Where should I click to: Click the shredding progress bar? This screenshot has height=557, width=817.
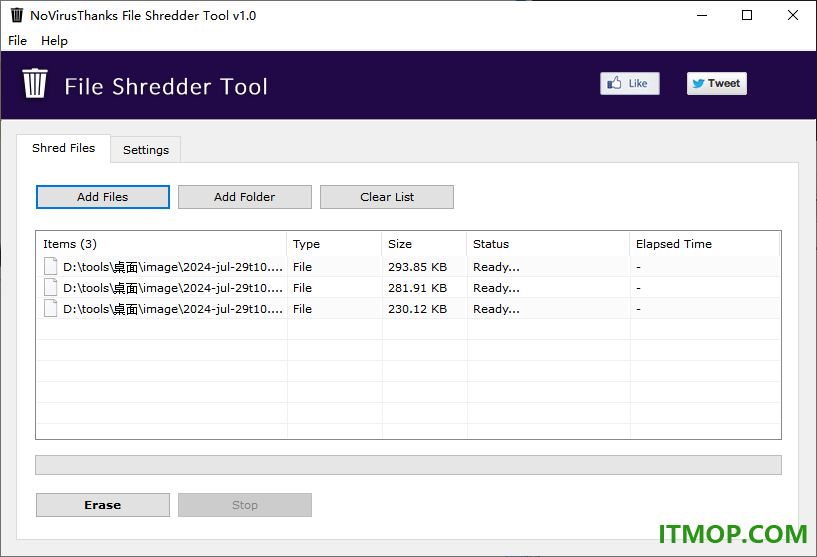[408, 465]
